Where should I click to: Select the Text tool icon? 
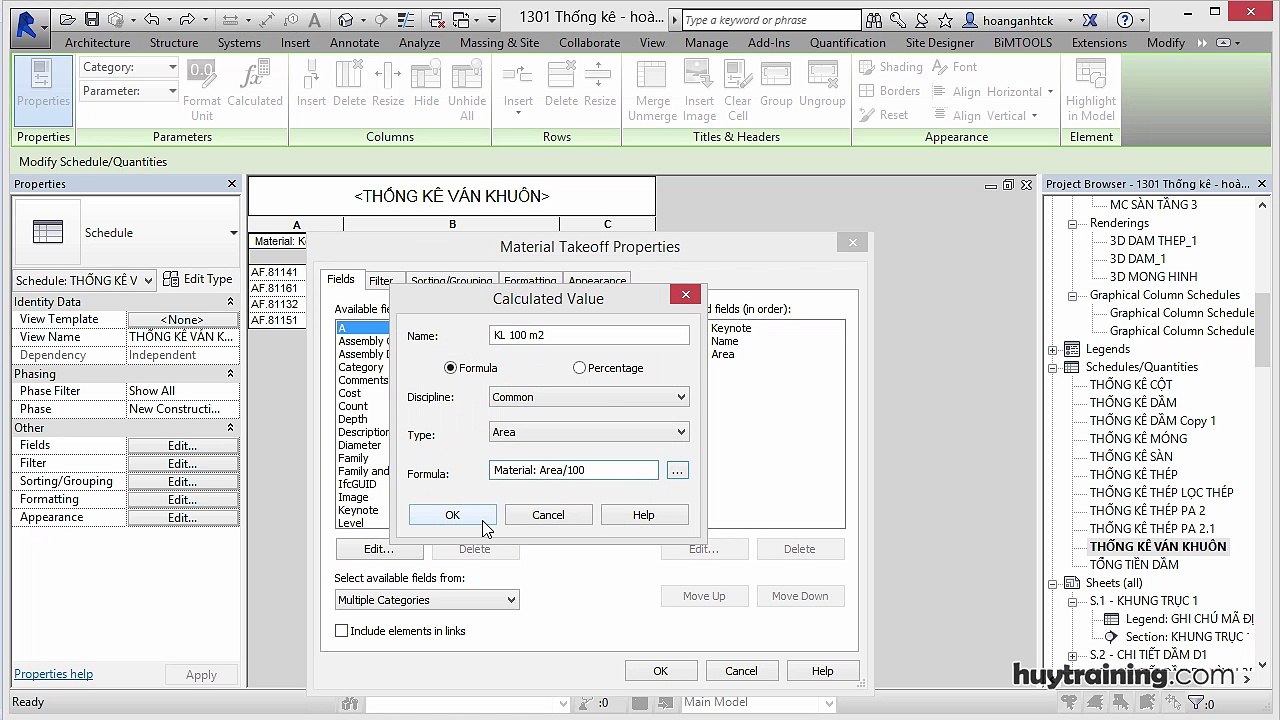[315, 20]
